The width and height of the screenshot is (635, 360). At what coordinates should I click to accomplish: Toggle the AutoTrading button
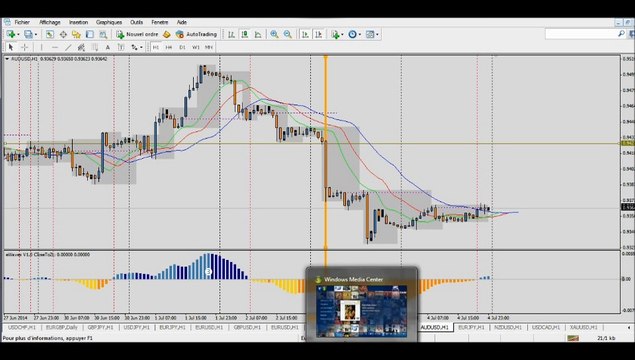[x=196, y=34]
